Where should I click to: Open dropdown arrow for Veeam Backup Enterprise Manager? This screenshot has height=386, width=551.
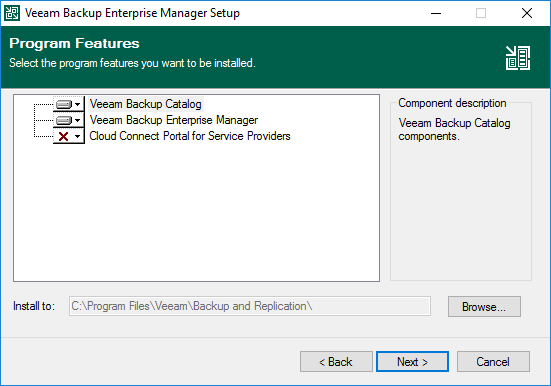click(78, 121)
